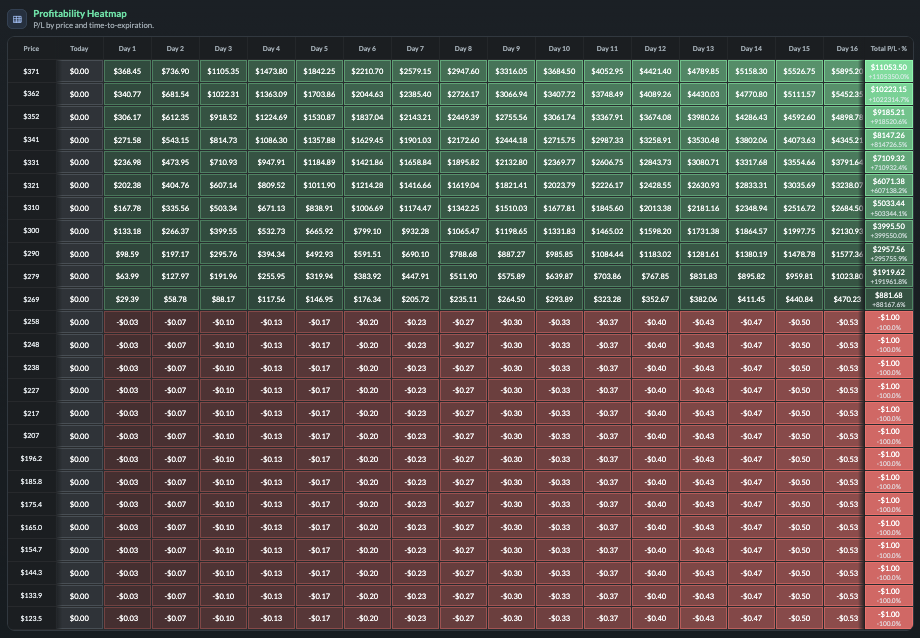
Task: Click the $0.00 Today cell in the $207 row
Action: [79, 436]
